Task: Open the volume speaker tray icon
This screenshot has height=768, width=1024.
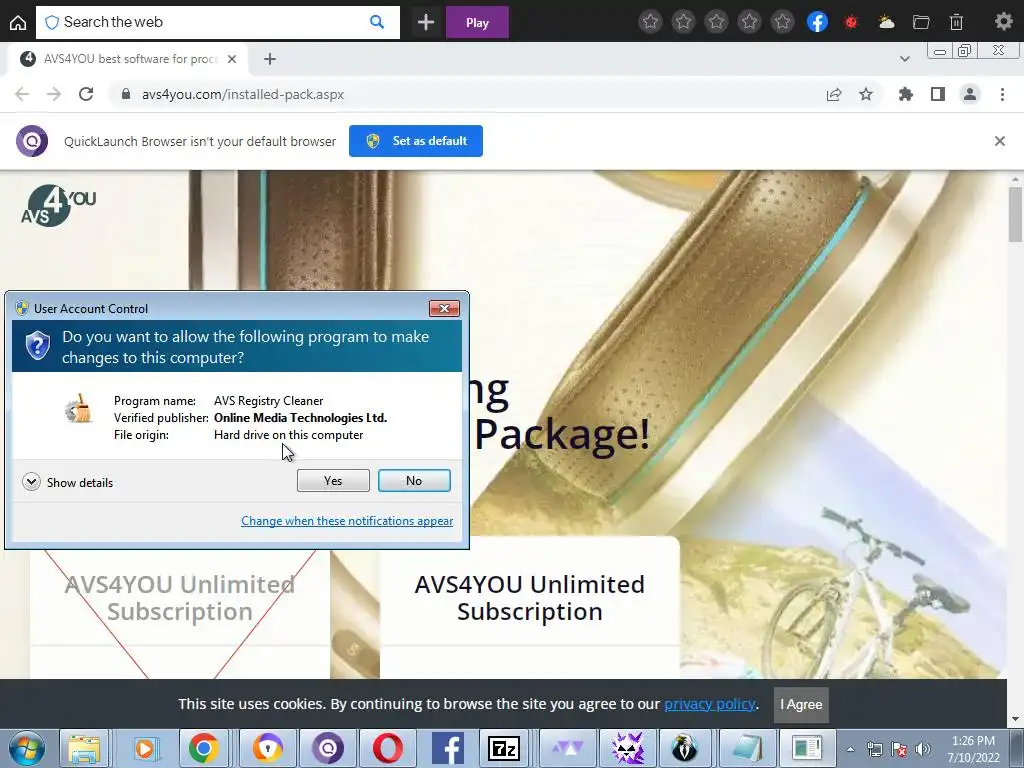Action: click(x=922, y=749)
